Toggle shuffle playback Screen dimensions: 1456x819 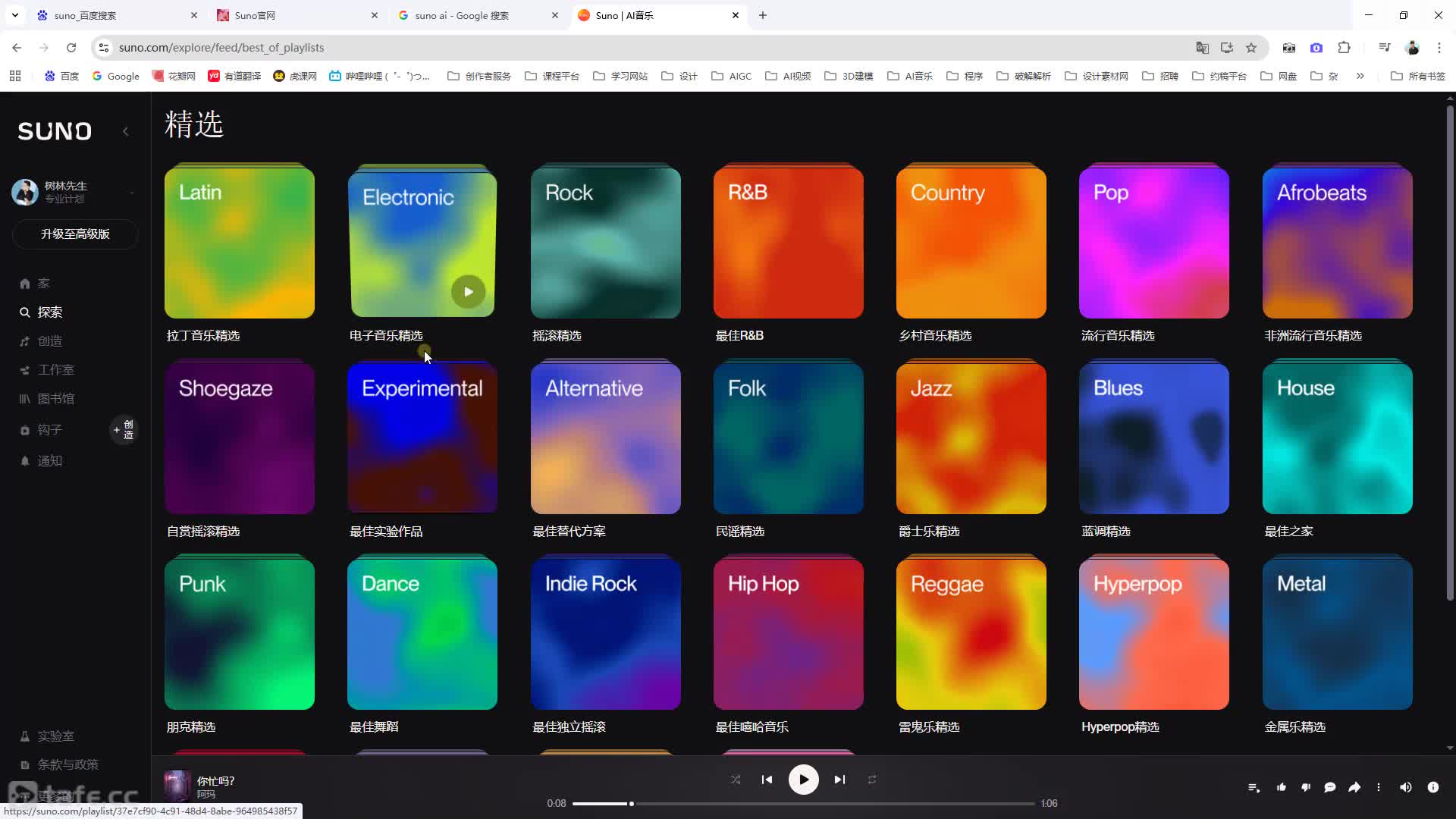(x=736, y=780)
